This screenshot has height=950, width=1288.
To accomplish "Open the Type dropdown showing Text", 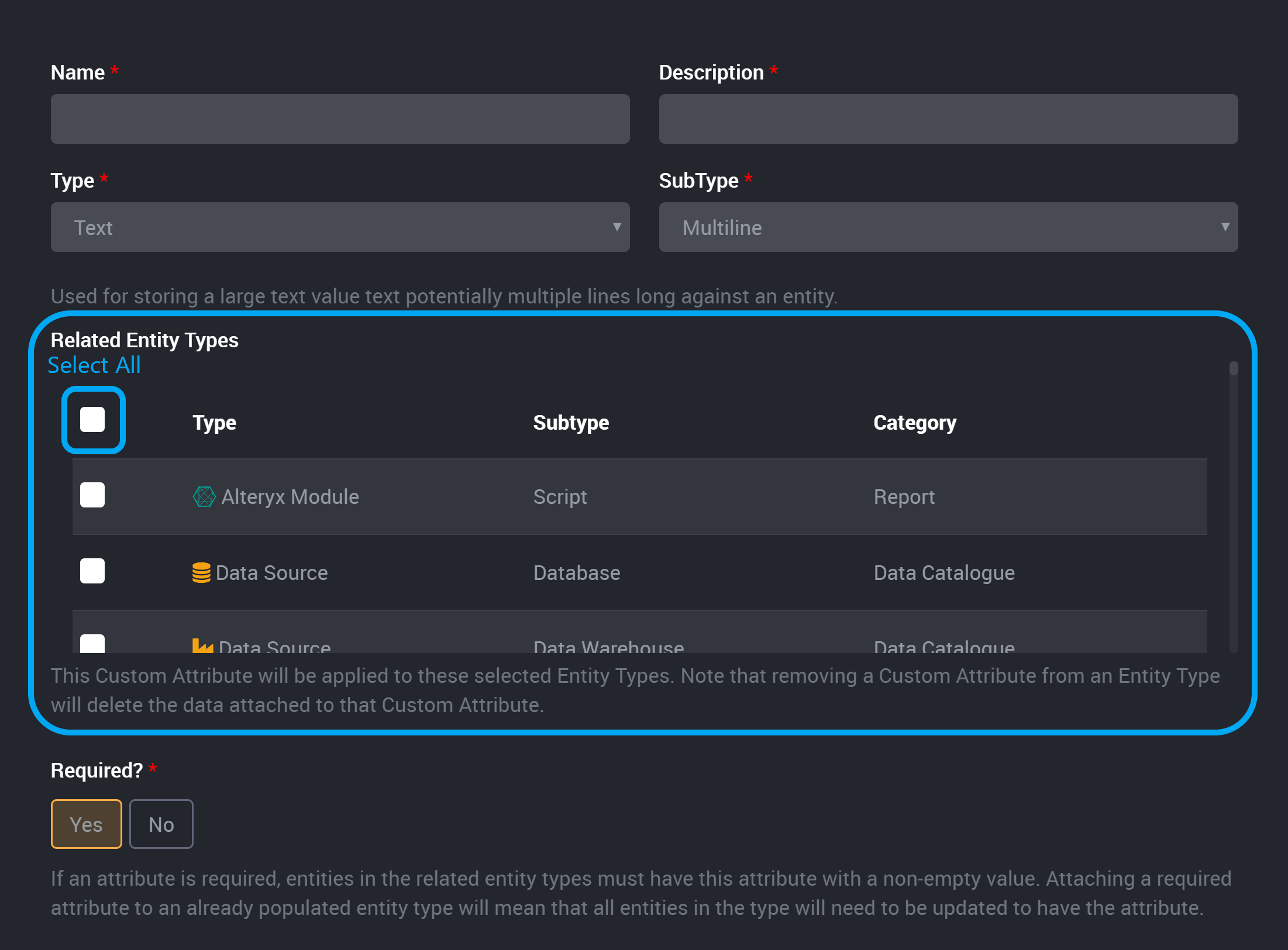I will tap(339, 227).
